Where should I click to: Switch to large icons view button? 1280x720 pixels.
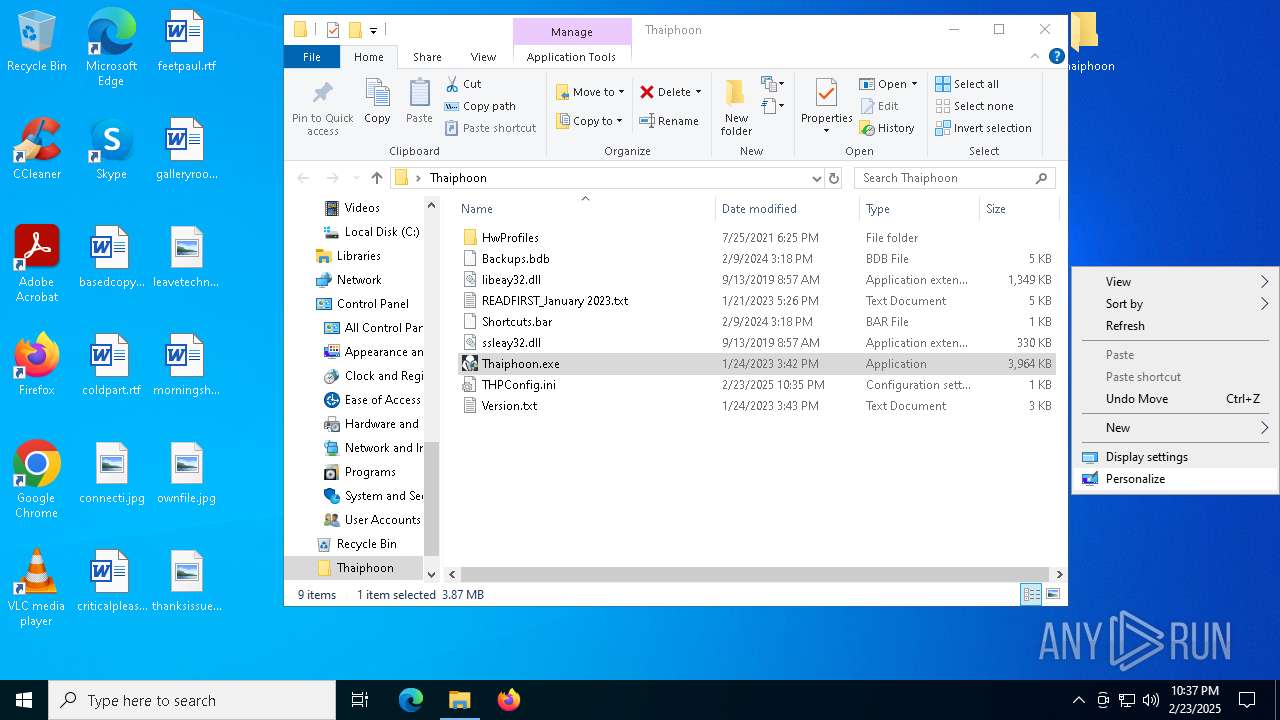tap(1053, 595)
